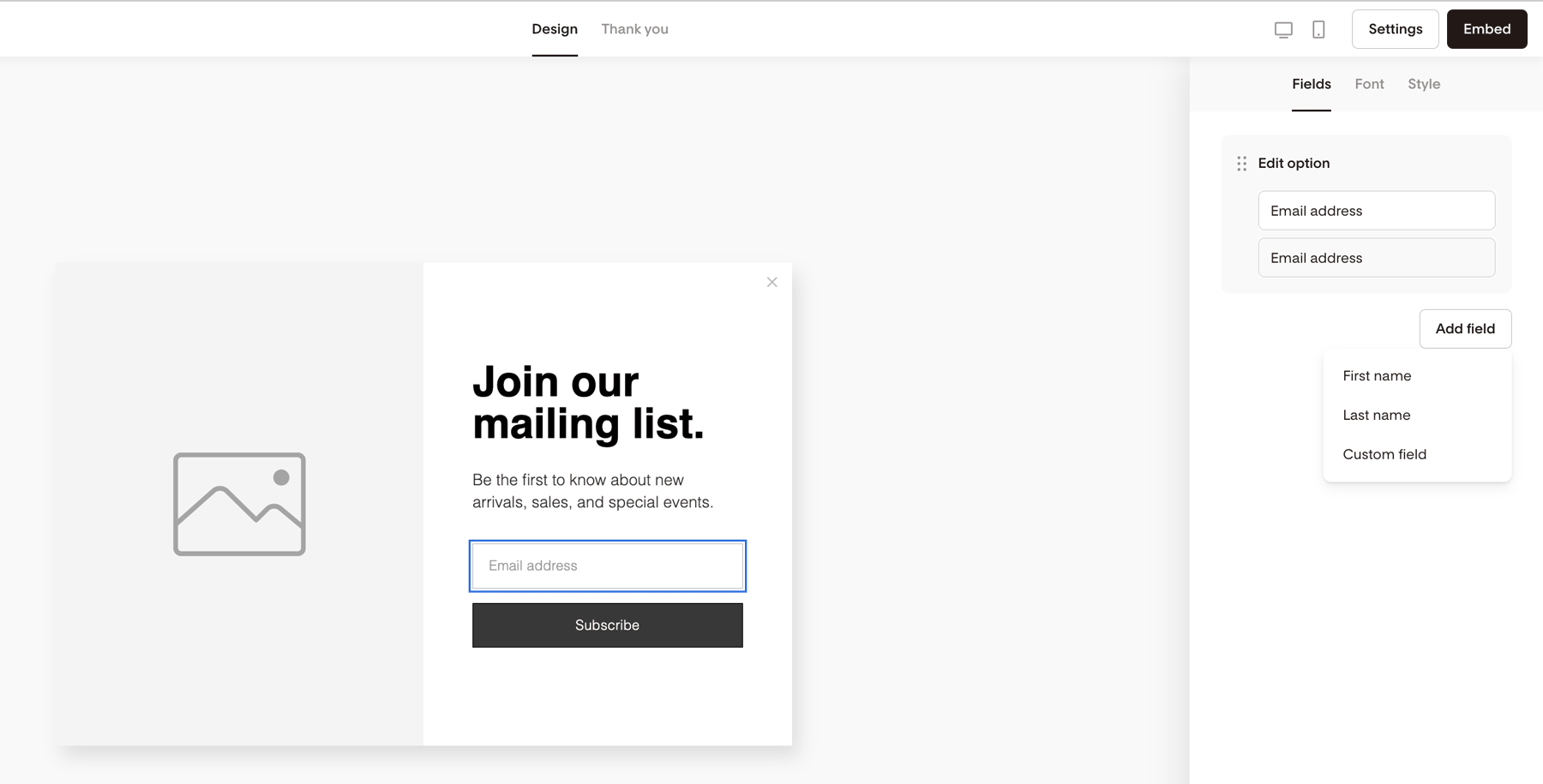Select the Design tab
This screenshot has width=1543, height=784.
pyautogui.click(x=555, y=29)
